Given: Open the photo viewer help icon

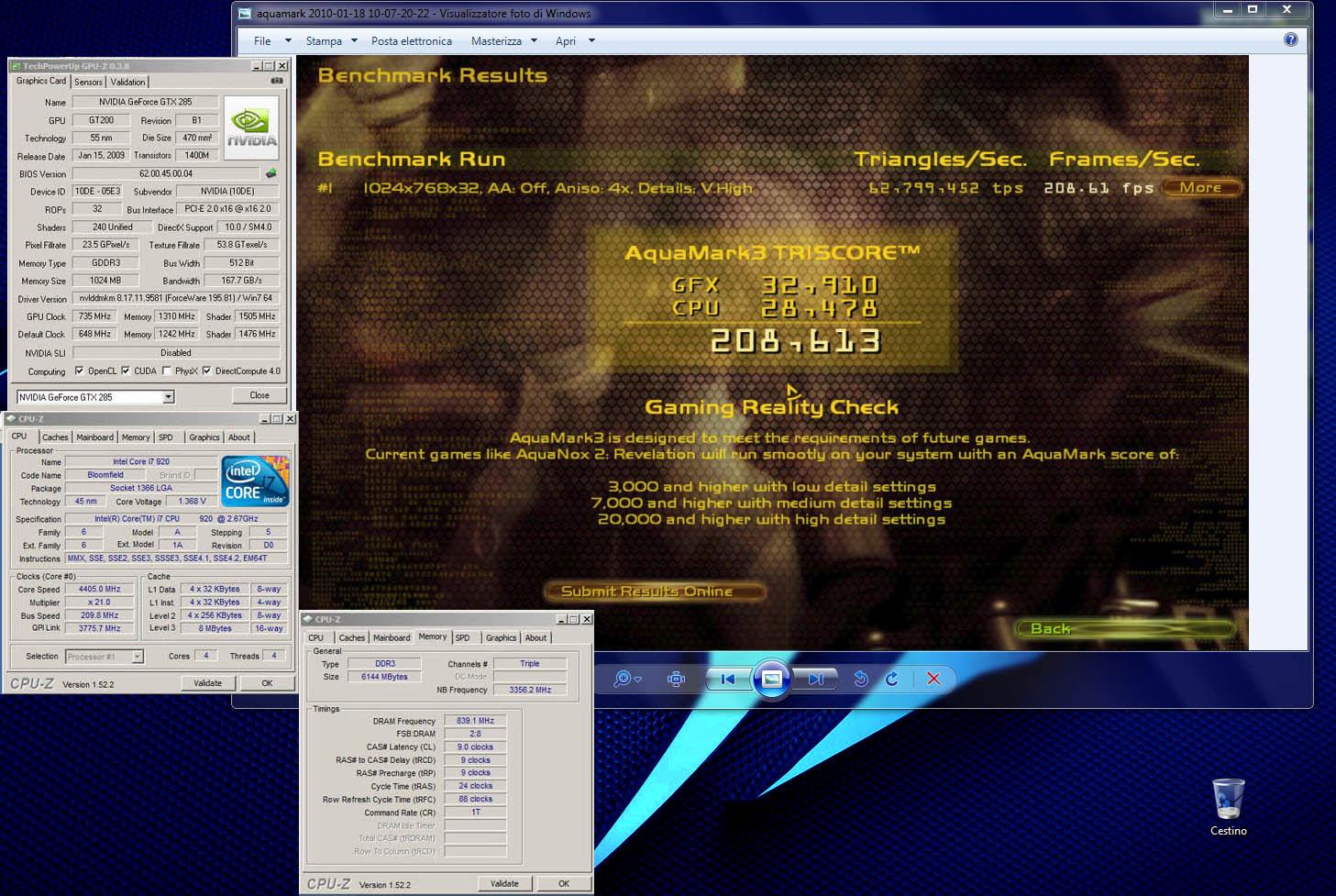Looking at the screenshot, I should (1291, 39).
